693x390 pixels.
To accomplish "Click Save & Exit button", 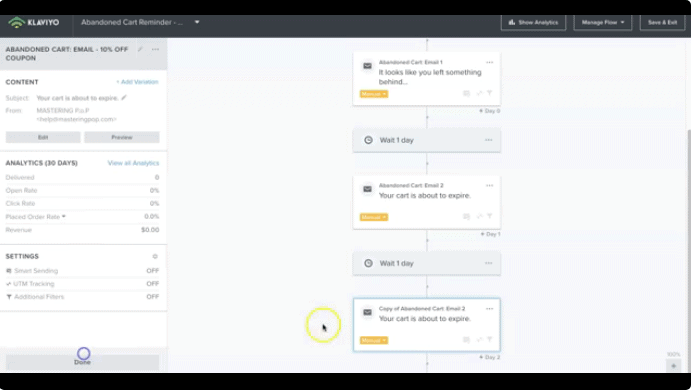I will point(663,22).
